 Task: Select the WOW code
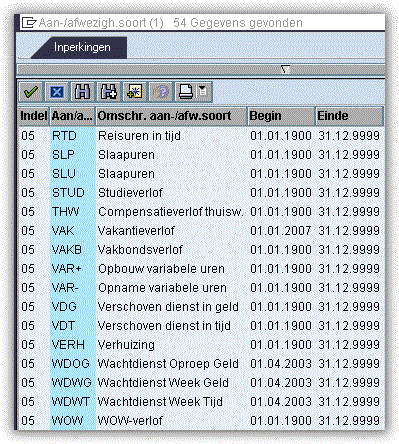tap(67, 421)
